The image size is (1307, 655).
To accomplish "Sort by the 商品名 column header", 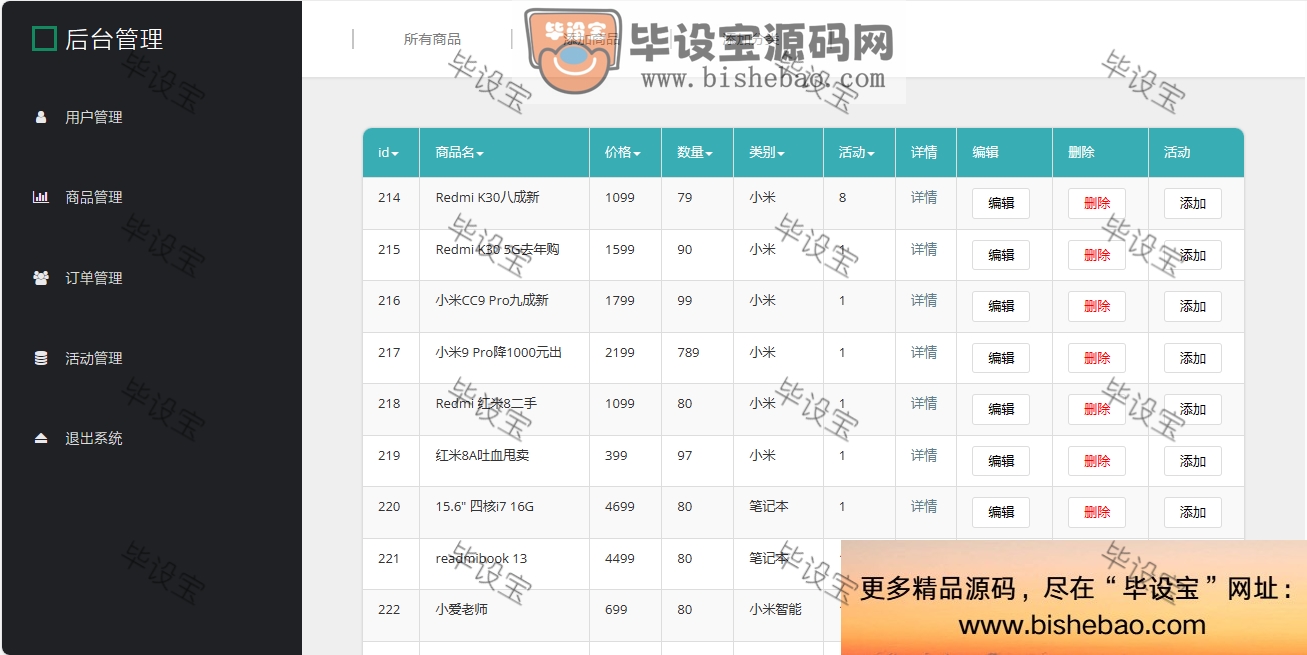I will (459, 153).
